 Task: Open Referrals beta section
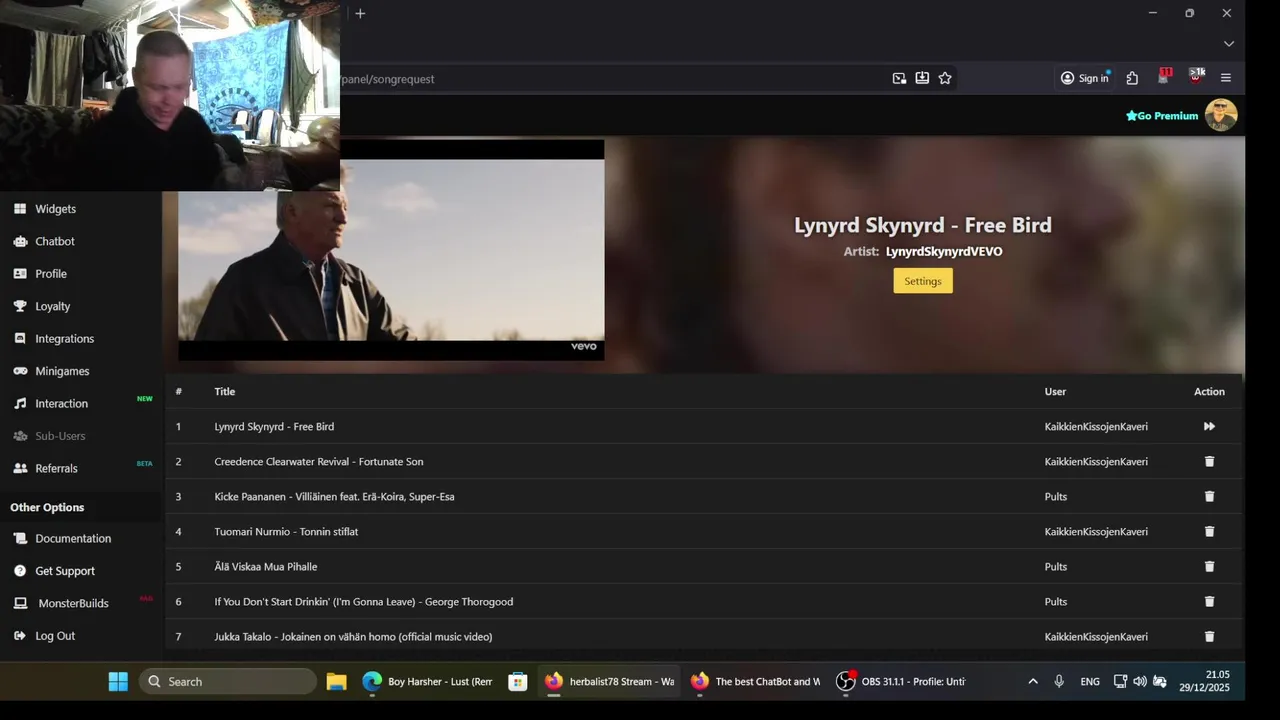56,468
